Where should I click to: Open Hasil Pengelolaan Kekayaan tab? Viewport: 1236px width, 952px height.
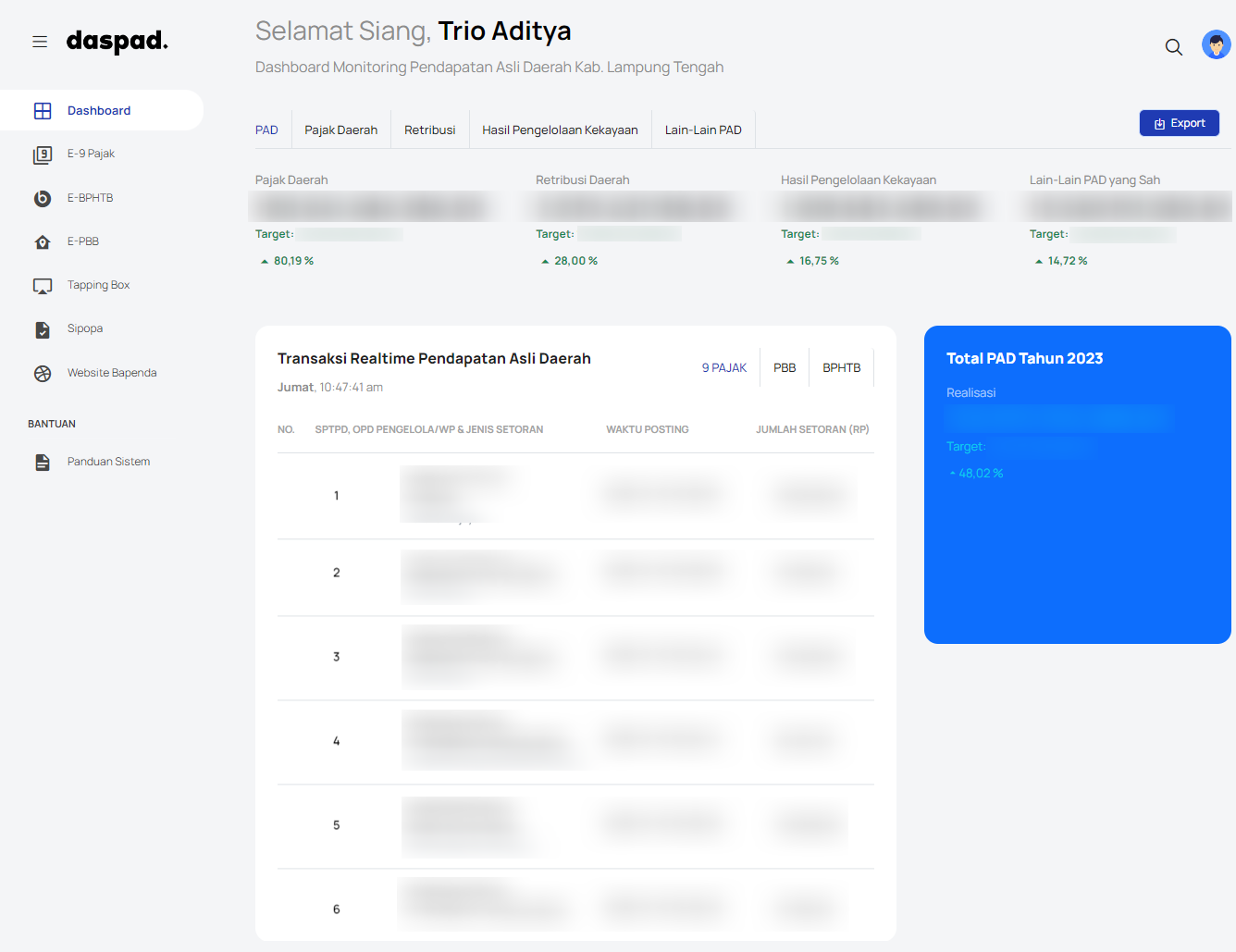[x=560, y=130]
